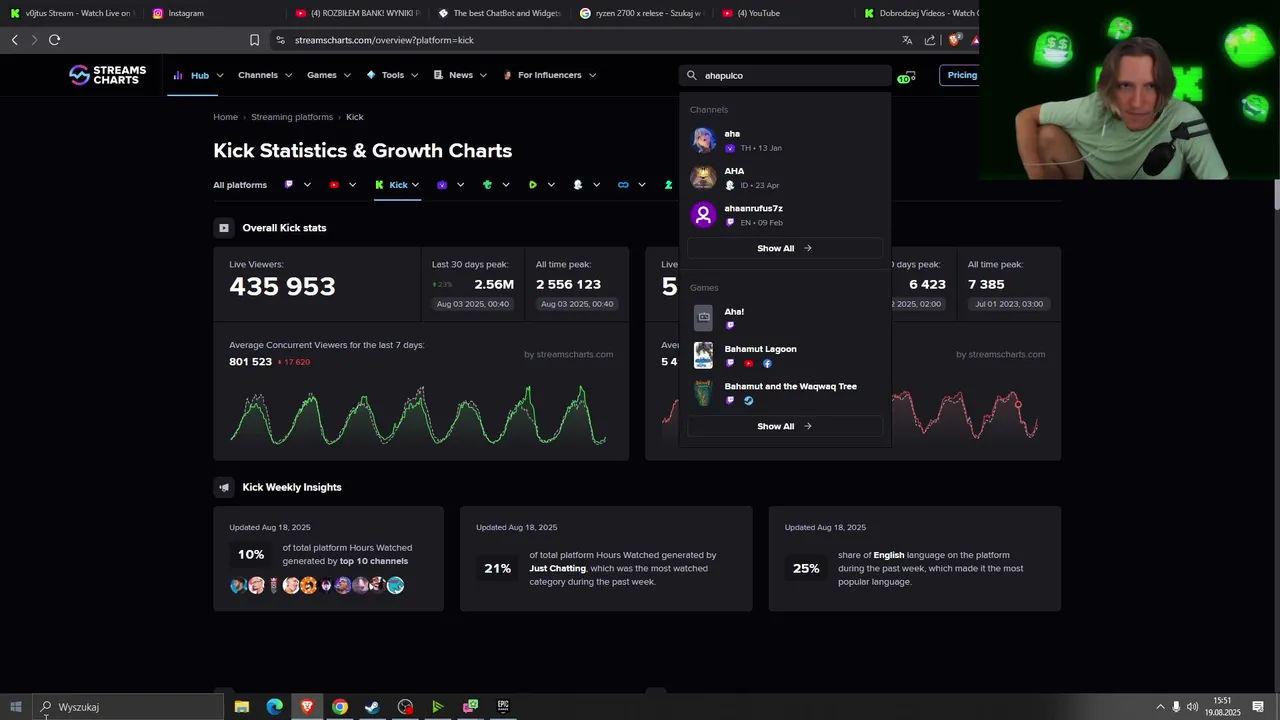Open the Windows notifications icon
Image resolution: width=1280 pixels, height=720 pixels.
point(1258,707)
